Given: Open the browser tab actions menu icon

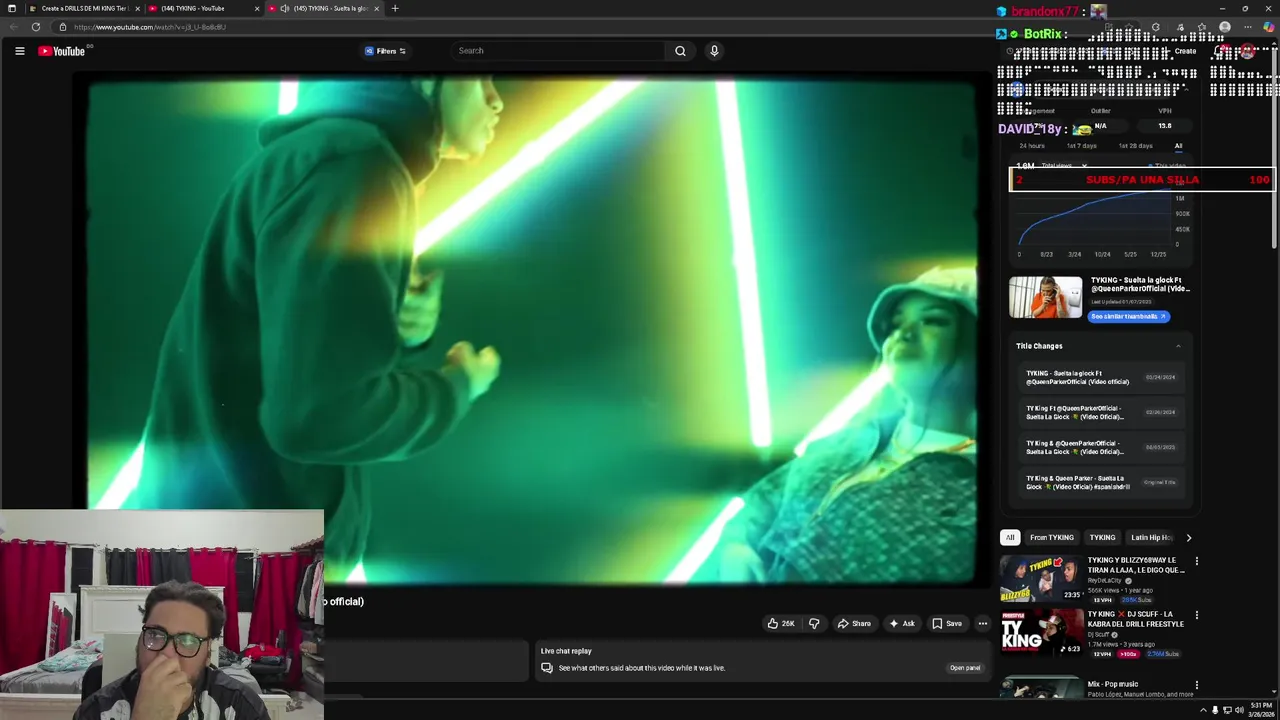Looking at the screenshot, I should [x=12, y=8].
